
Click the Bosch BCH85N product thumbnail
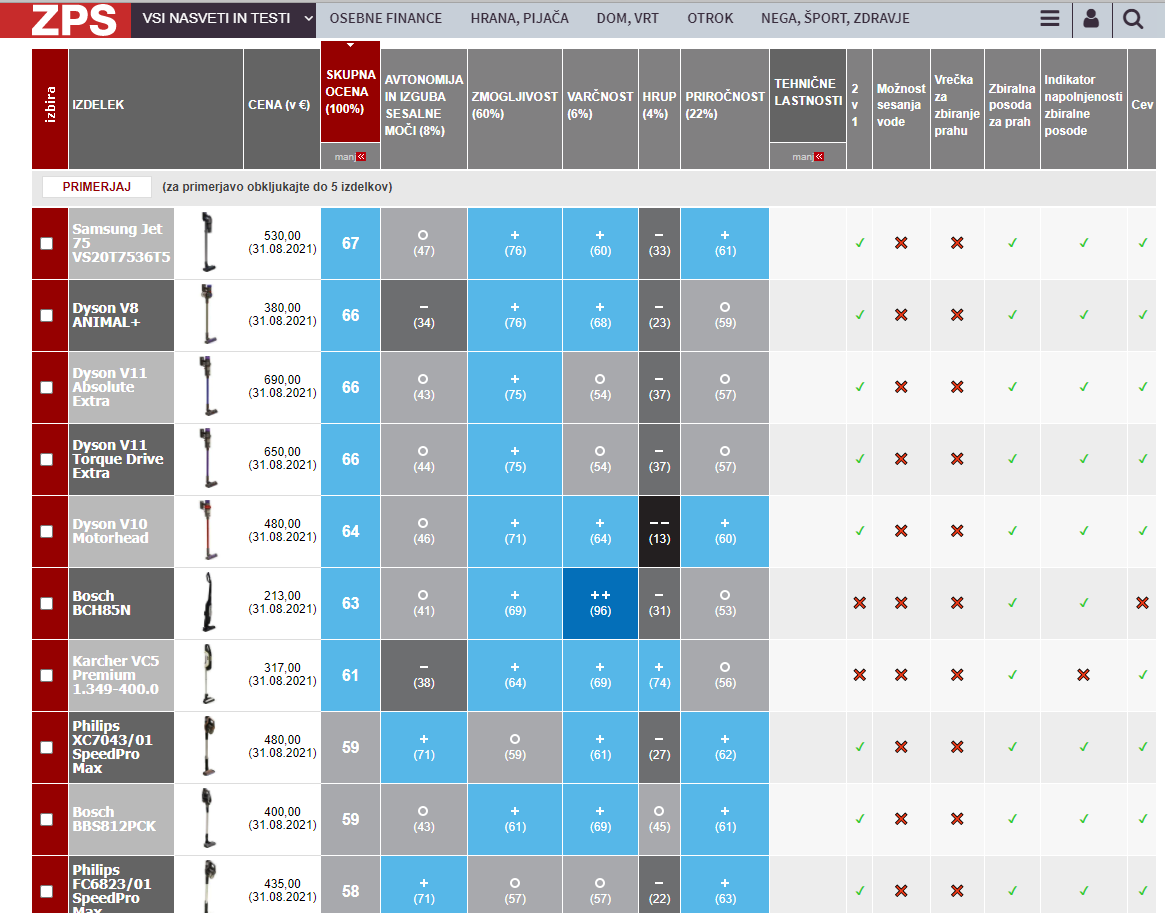[209, 602]
